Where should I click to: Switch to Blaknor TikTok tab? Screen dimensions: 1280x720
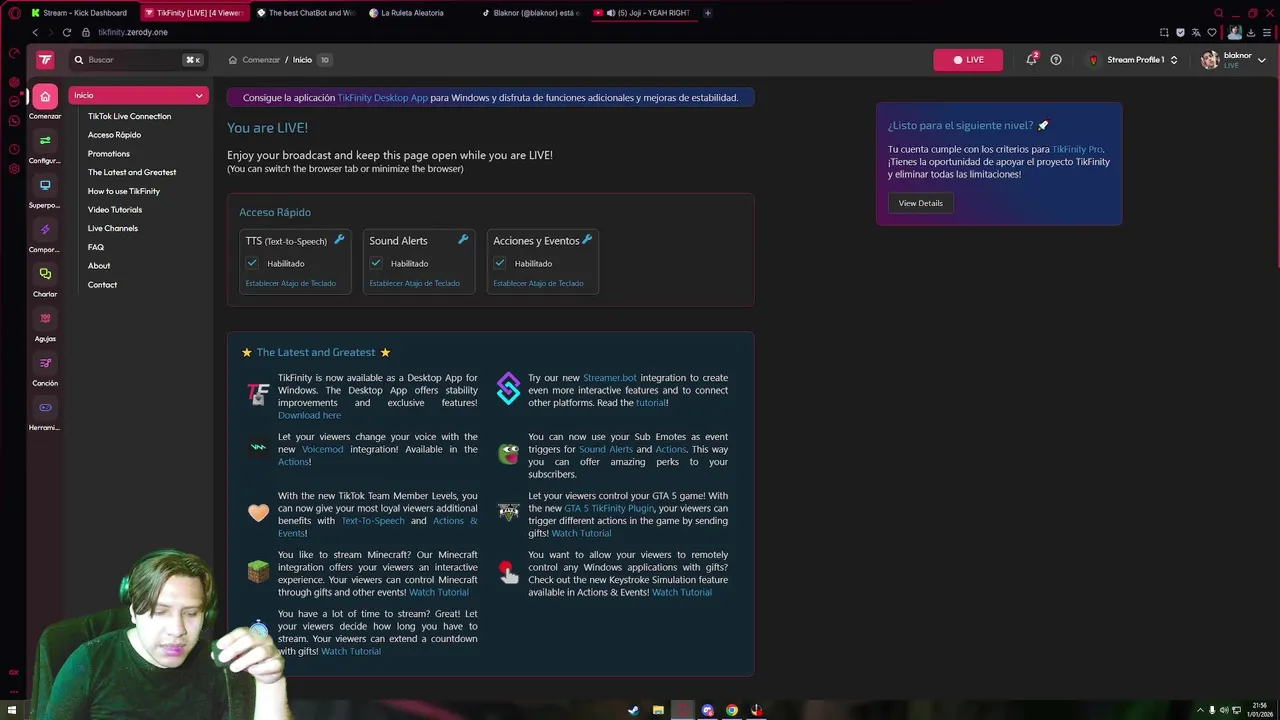point(529,13)
